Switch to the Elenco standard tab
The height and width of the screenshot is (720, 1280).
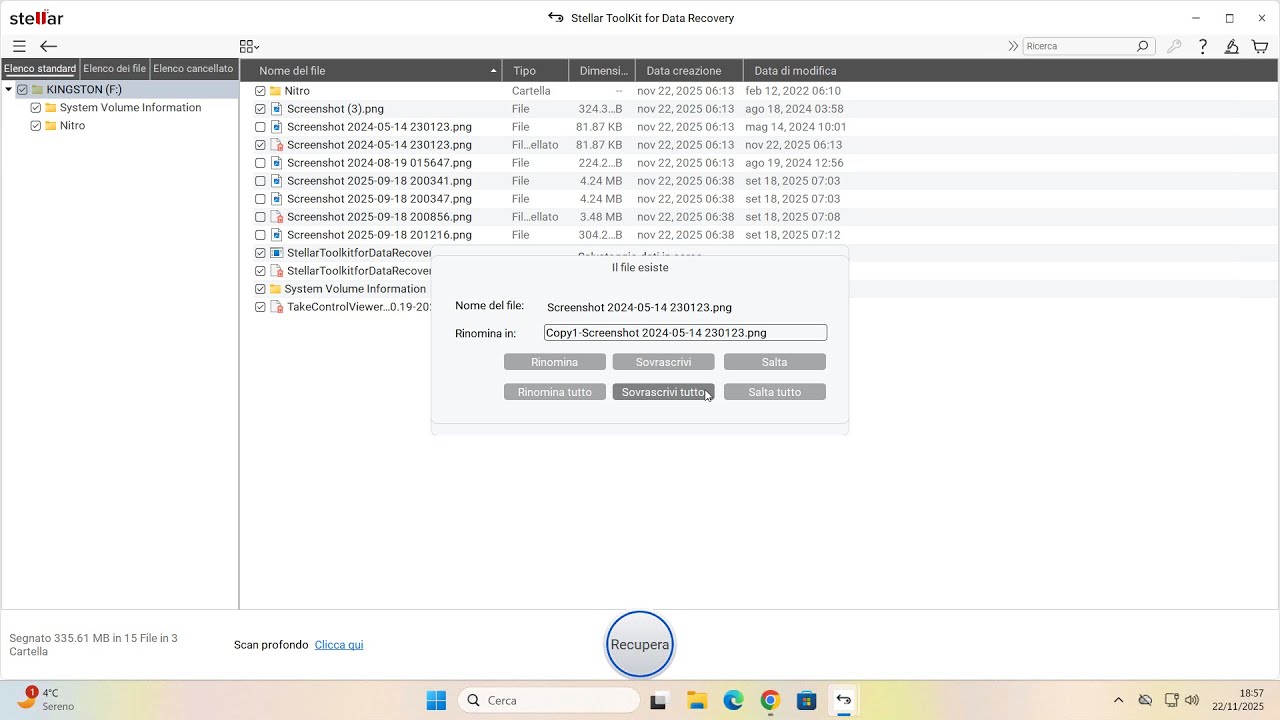(x=40, y=69)
